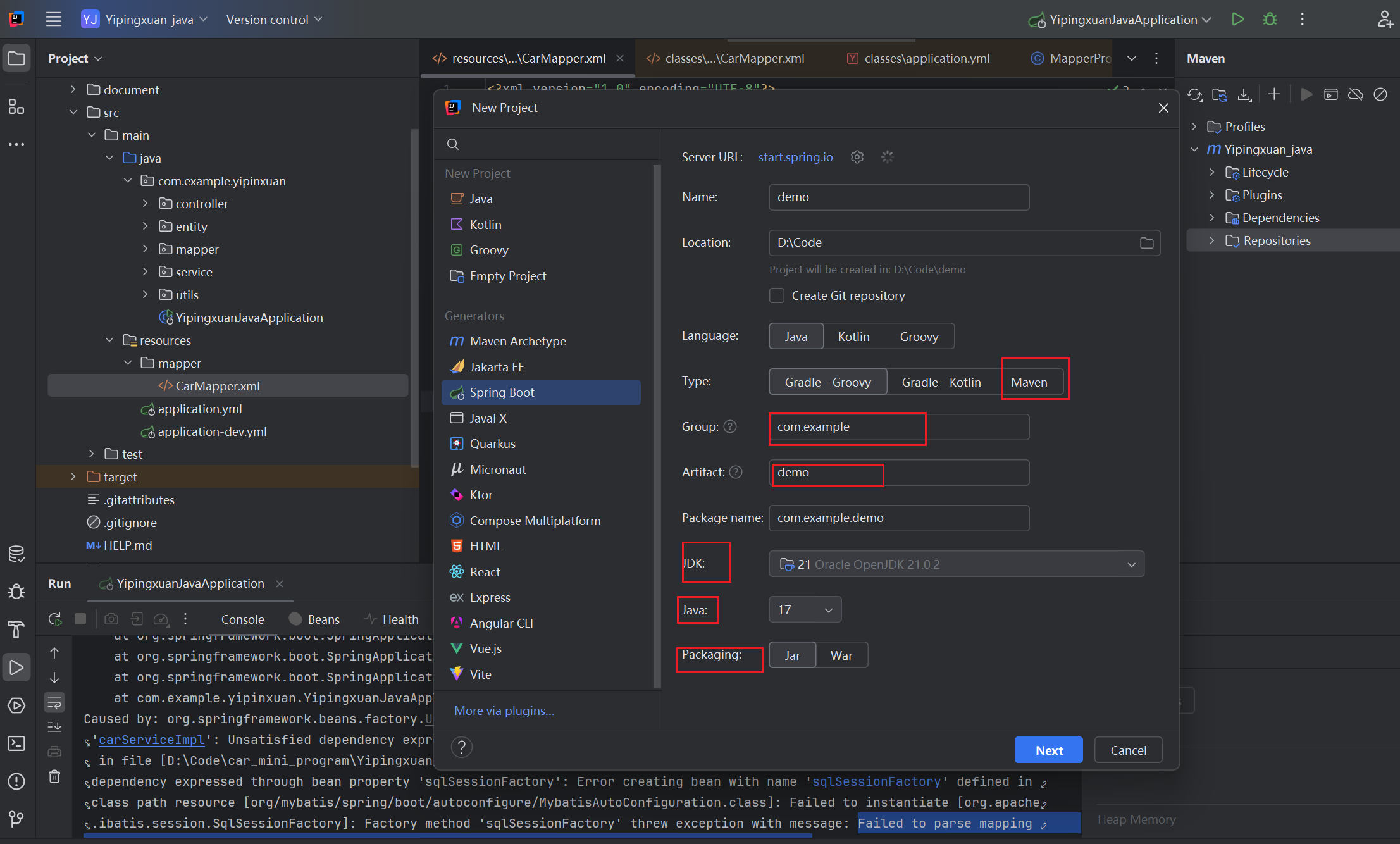This screenshot has height=844, width=1400.
Task: Choose War packaging option
Action: pyautogui.click(x=841, y=655)
